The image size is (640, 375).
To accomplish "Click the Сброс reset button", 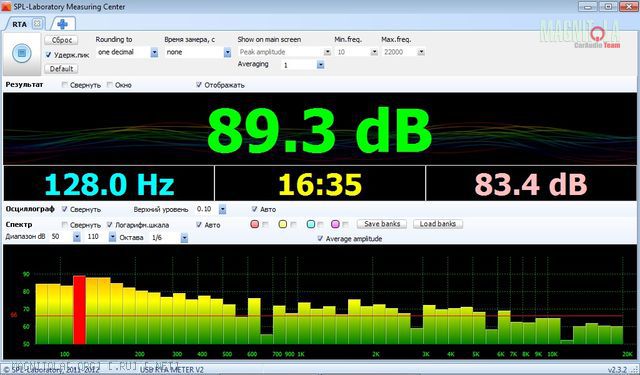I will [61, 40].
